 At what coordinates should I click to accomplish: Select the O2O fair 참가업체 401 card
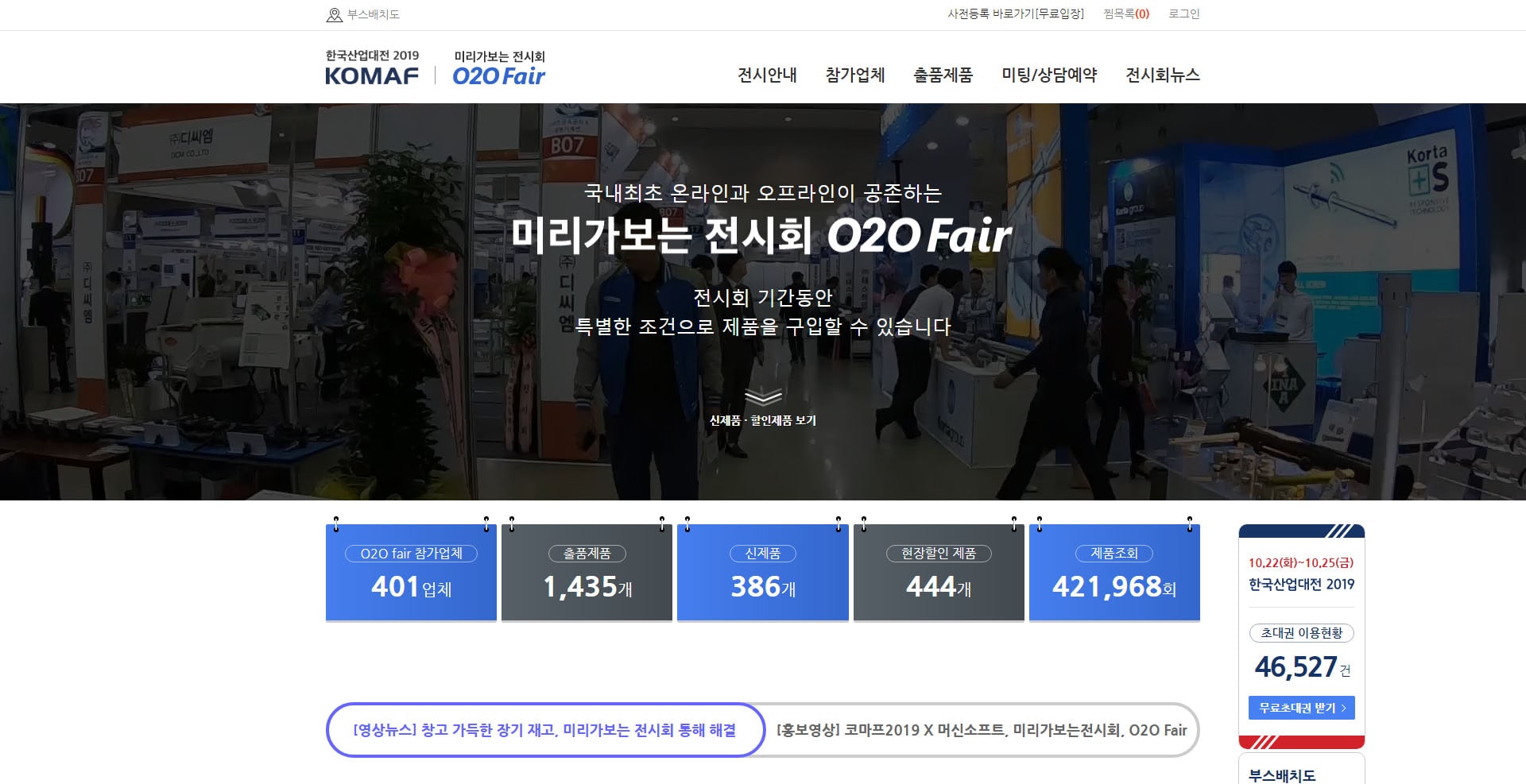(411, 572)
